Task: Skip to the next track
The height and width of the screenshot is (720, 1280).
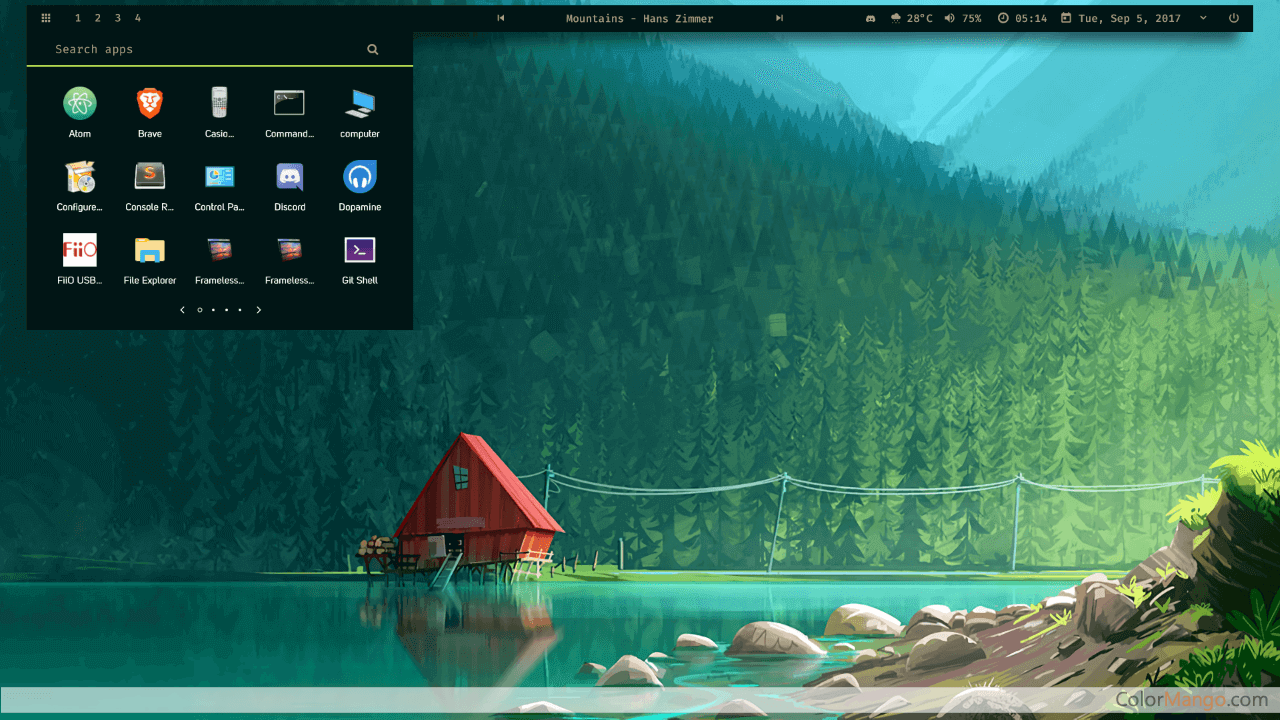Action: tap(779, 18)
